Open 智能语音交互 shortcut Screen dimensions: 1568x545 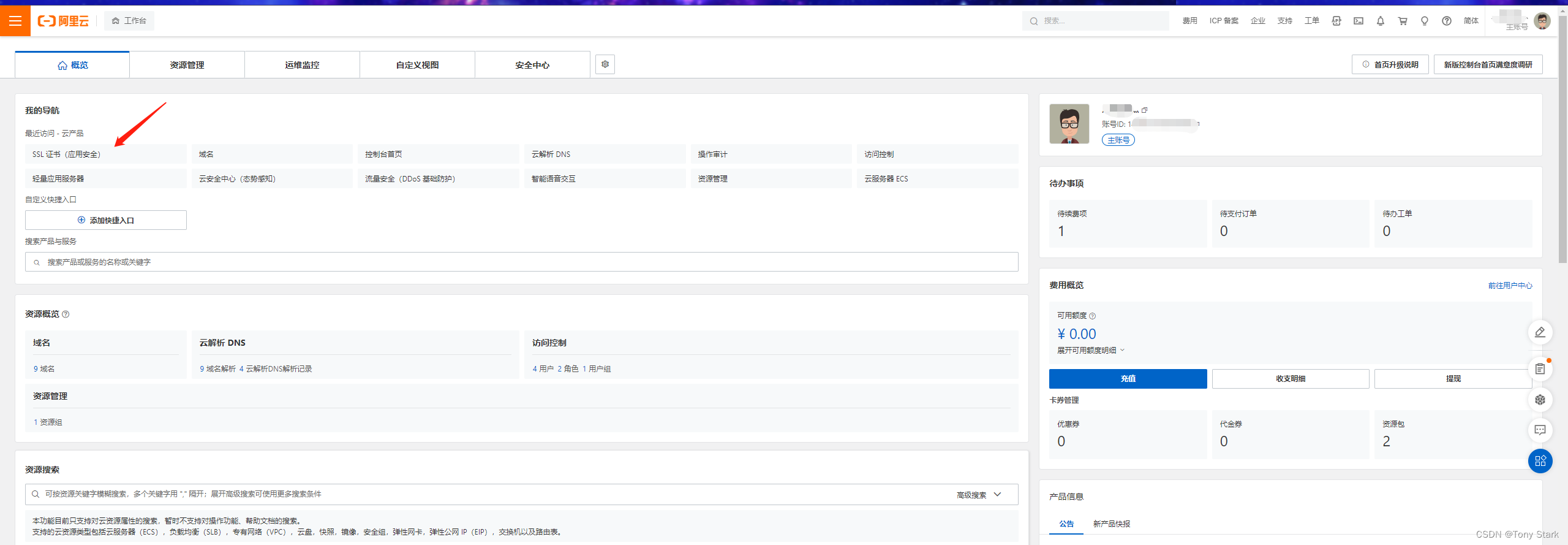(605, 179)
